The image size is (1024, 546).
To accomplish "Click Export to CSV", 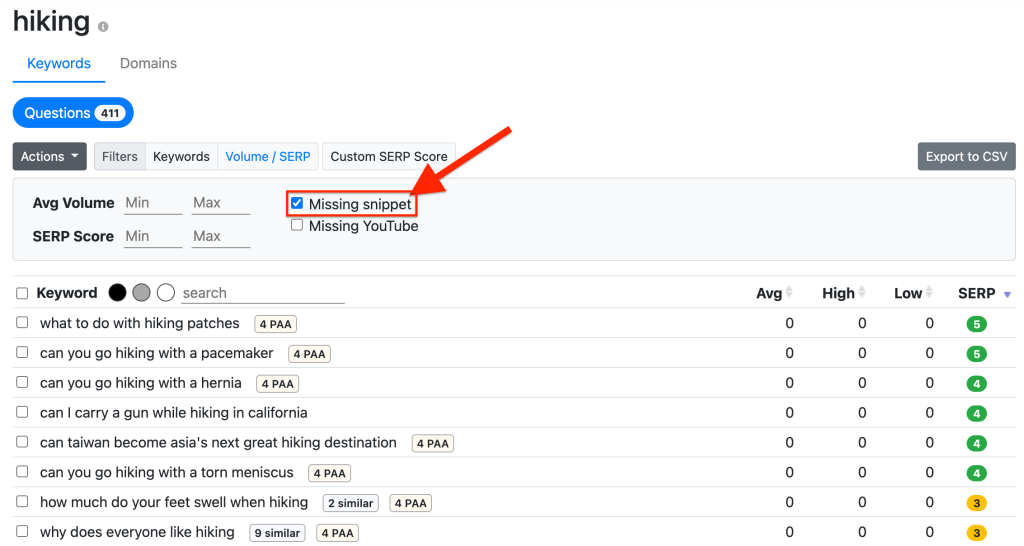I will pyautogui.click(x=967, y=157).
